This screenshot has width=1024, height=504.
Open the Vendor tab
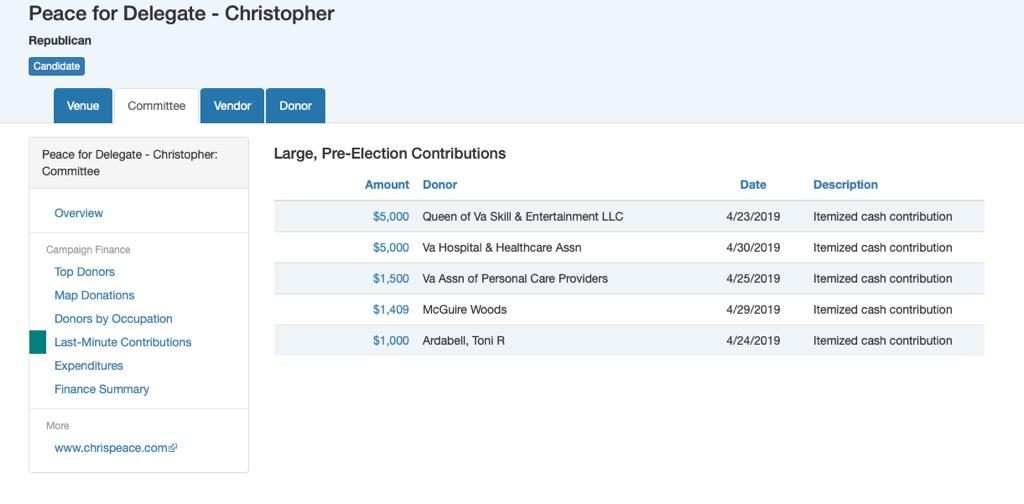tap(232, 106)
